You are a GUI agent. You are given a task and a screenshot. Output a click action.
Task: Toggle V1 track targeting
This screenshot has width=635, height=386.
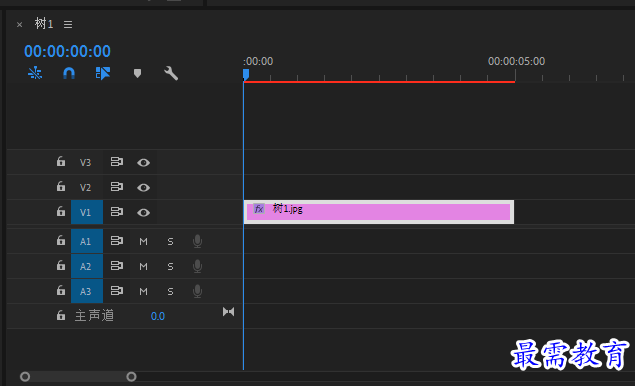coord(87,212)
